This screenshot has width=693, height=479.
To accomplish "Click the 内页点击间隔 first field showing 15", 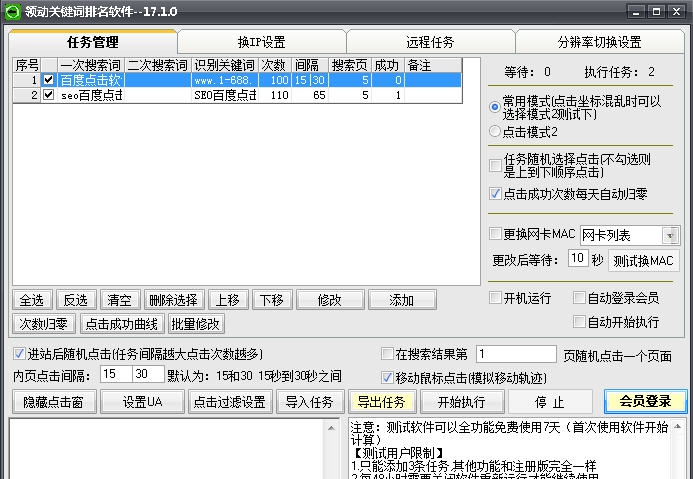I will click(116, 374).
